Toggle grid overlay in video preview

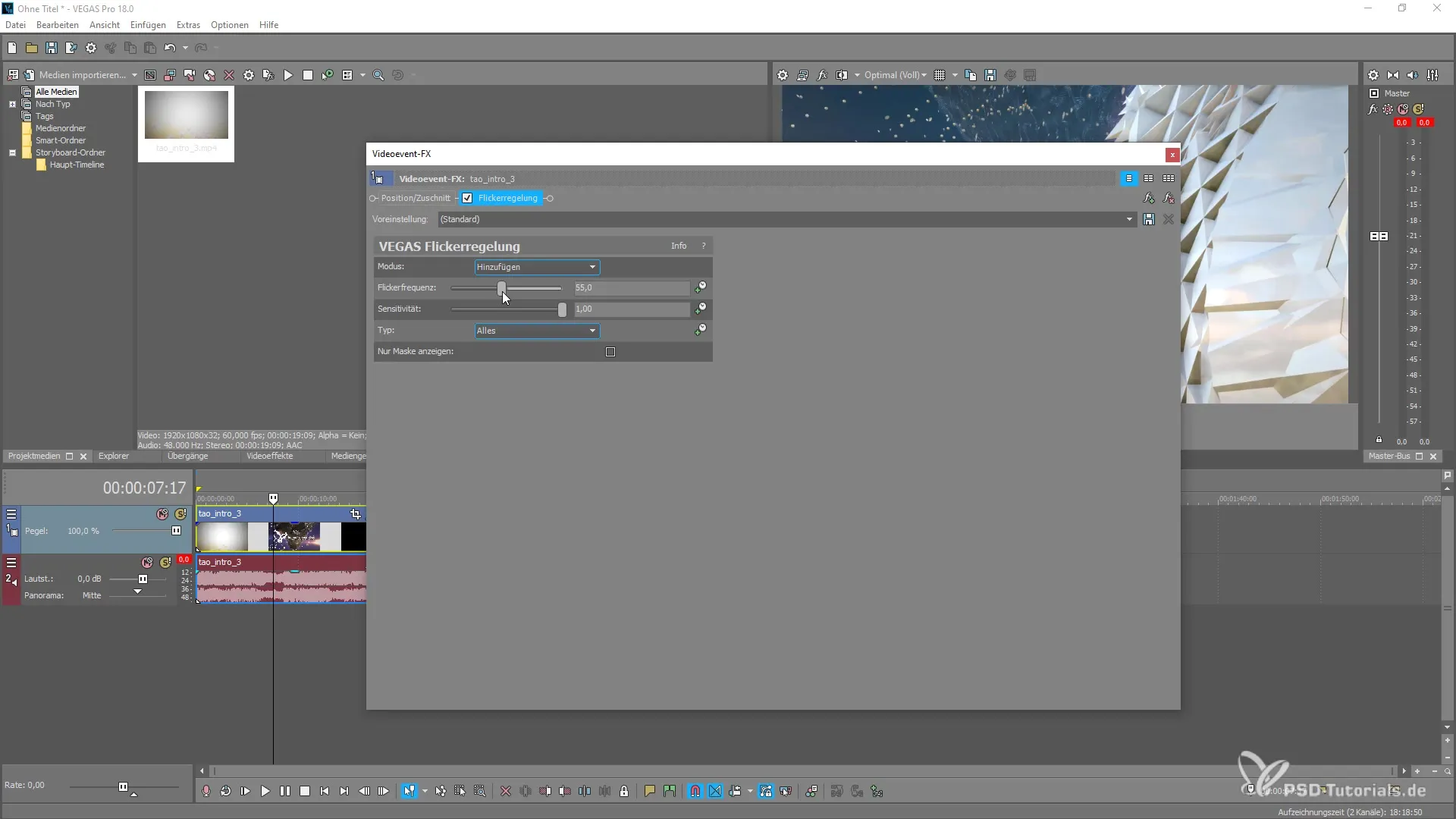(940, 75)
